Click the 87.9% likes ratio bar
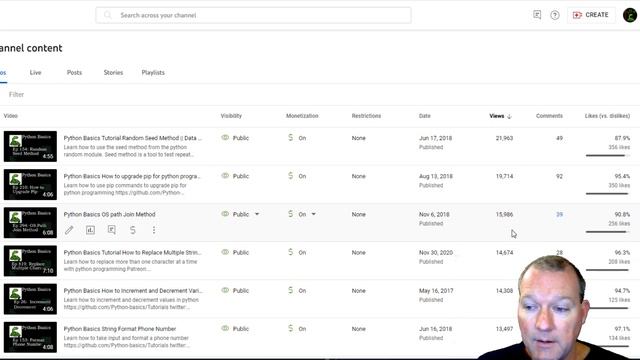The width and height of the screenshot is (640, 360). pos(607,156)
